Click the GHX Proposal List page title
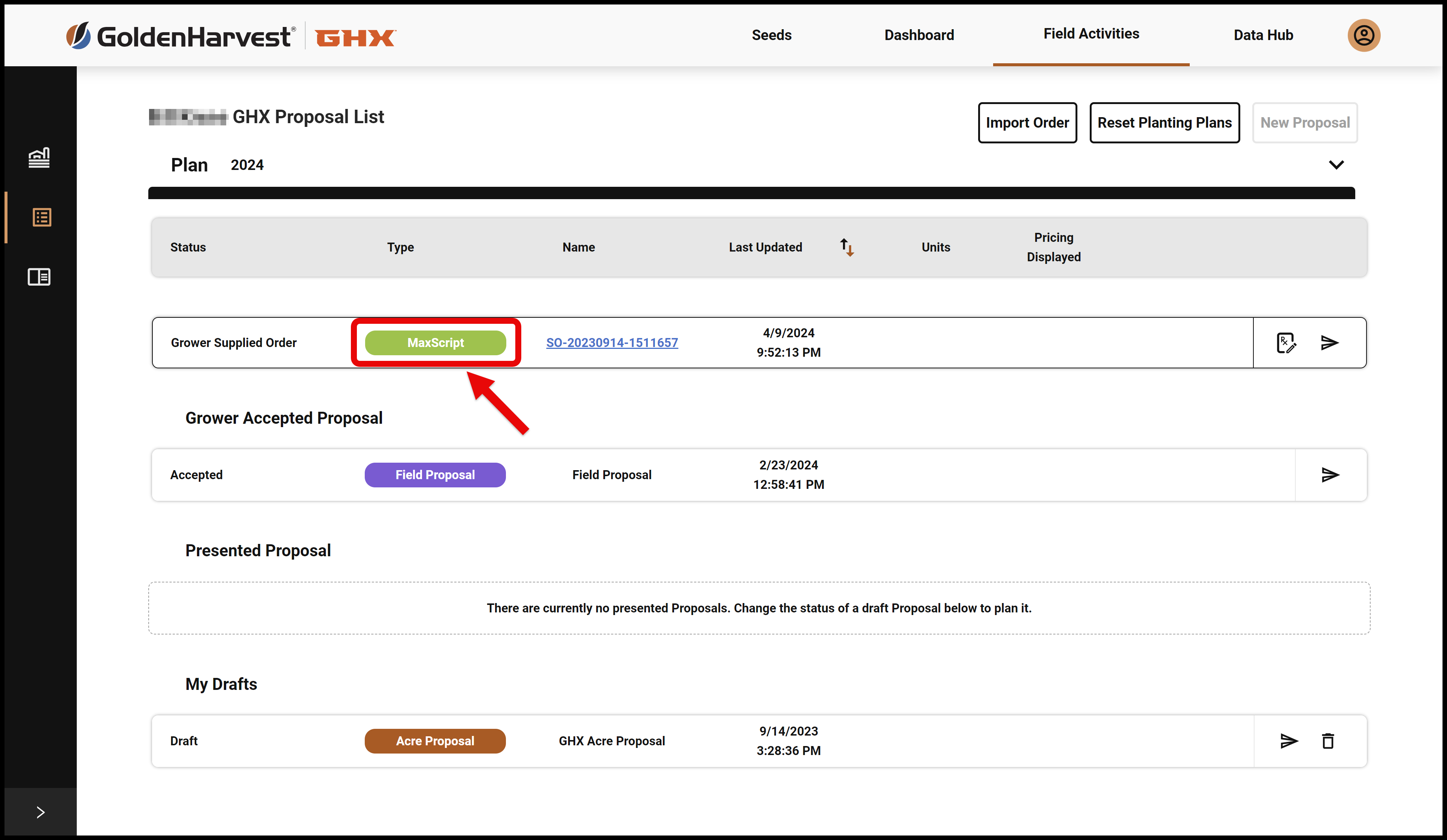The width and height of the screenshot is (1447, 840). [x=308, y=117]
